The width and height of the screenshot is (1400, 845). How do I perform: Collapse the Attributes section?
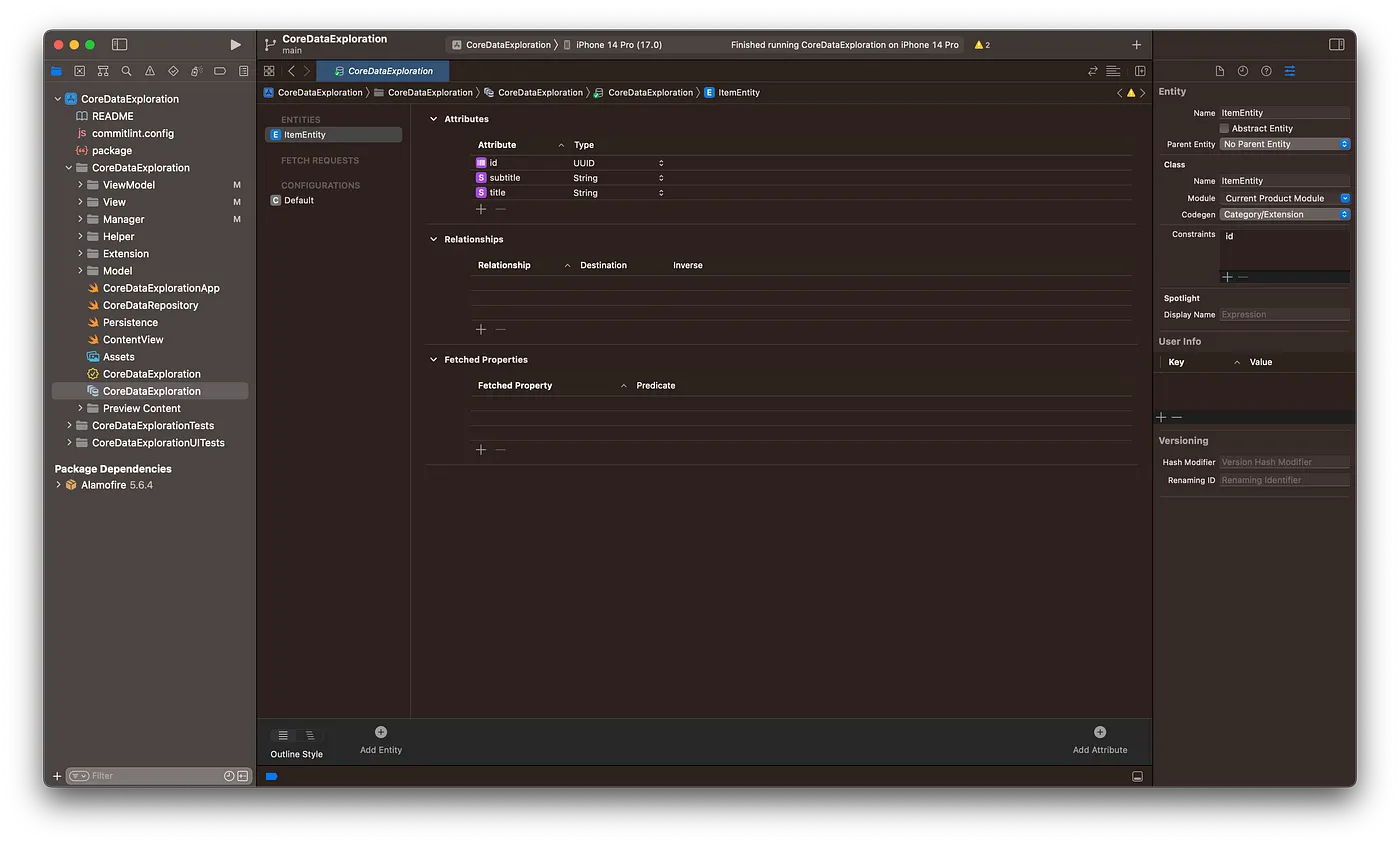[434, 119]
